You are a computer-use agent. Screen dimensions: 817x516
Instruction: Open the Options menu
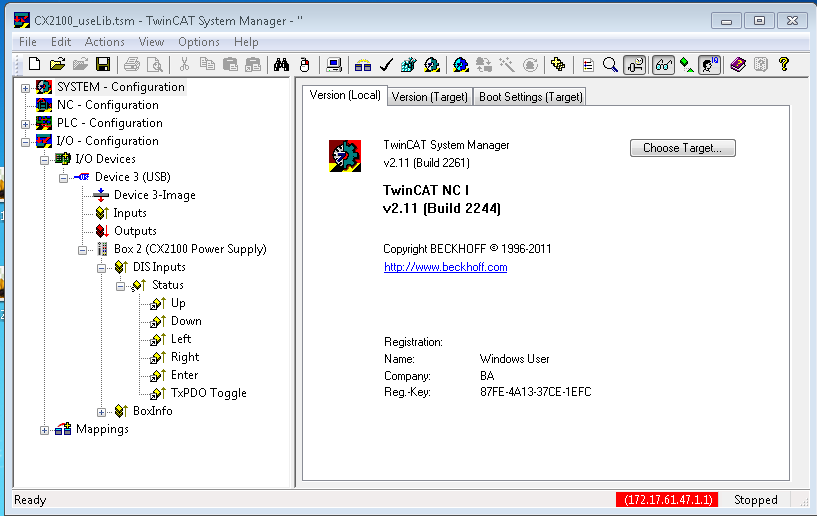199,42
